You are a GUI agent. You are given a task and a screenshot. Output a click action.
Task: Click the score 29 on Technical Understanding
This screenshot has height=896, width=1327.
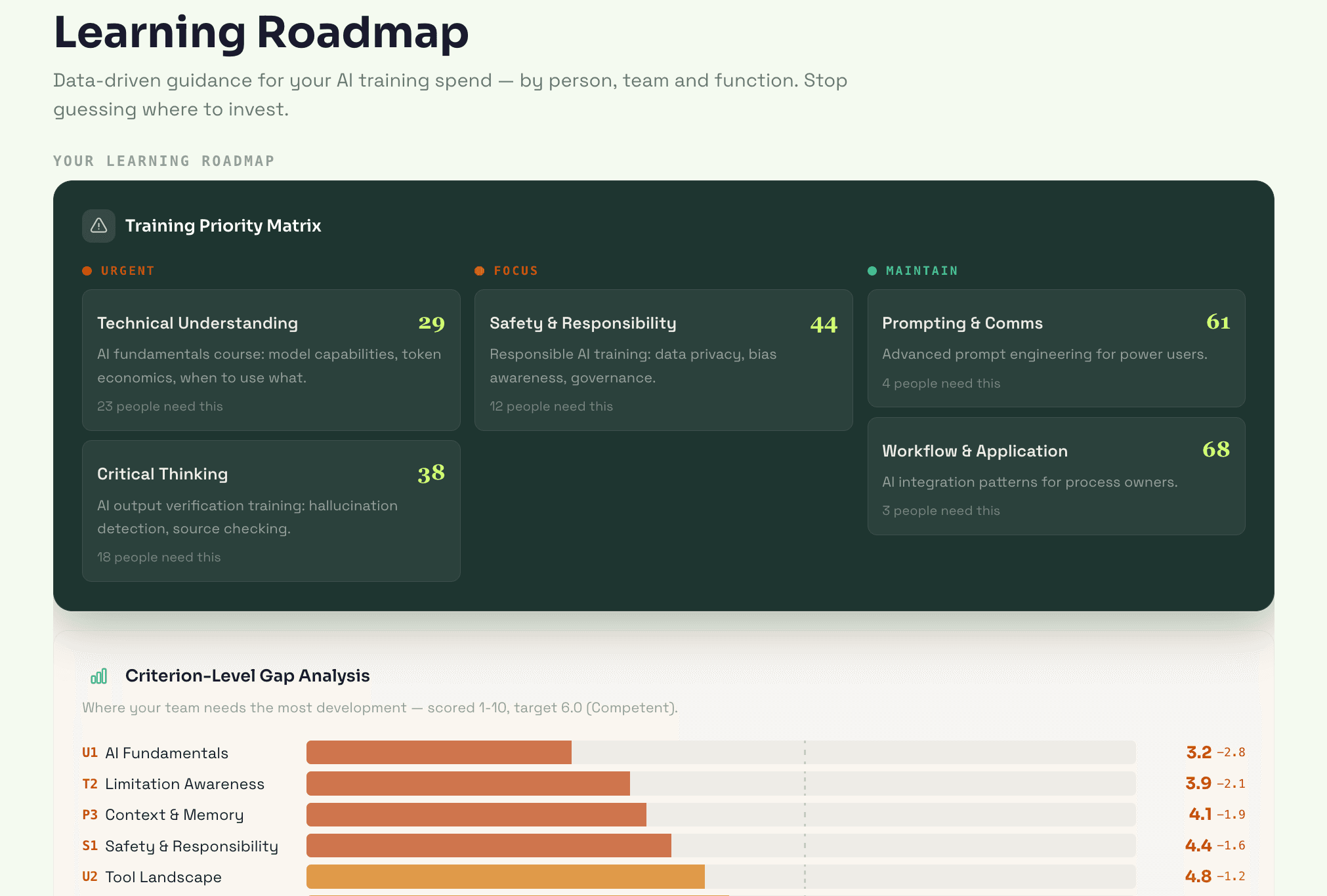[432, 323]
